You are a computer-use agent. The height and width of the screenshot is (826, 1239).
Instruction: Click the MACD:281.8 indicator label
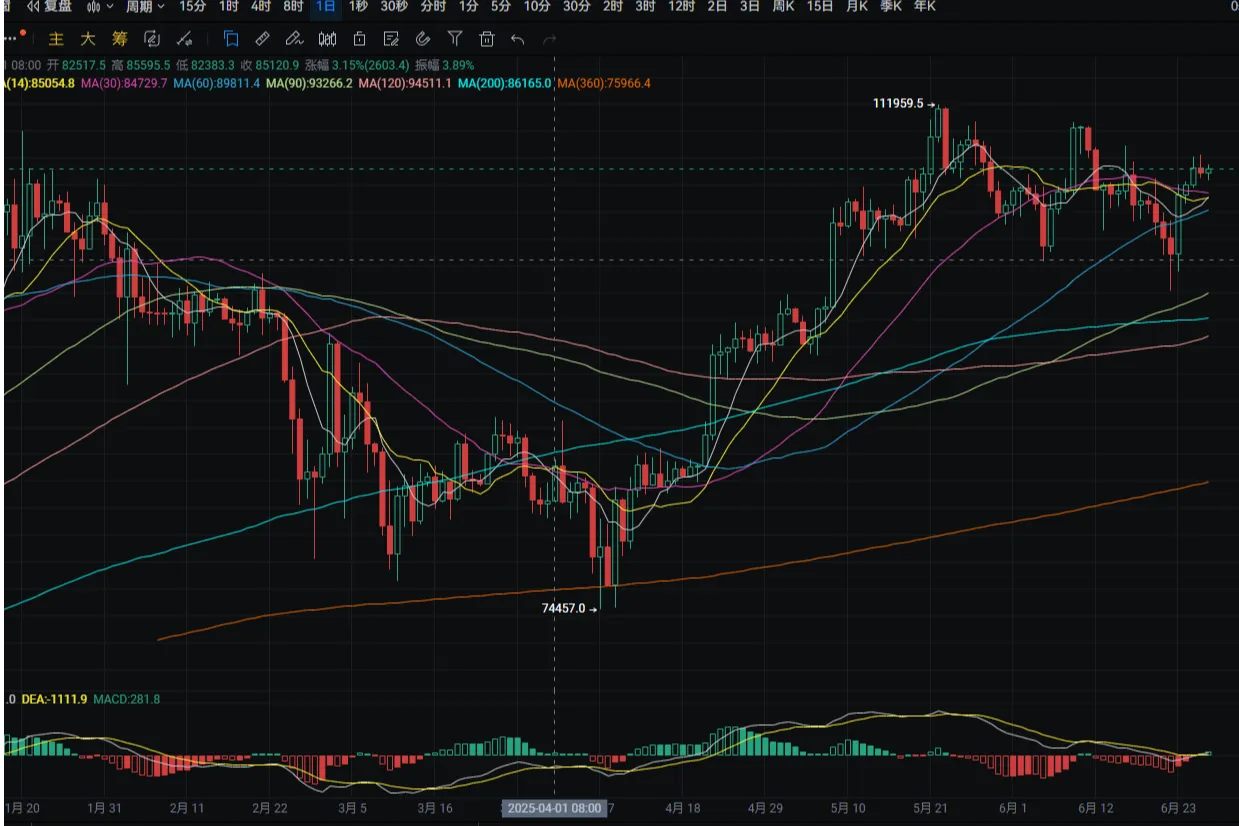point(126,699)
